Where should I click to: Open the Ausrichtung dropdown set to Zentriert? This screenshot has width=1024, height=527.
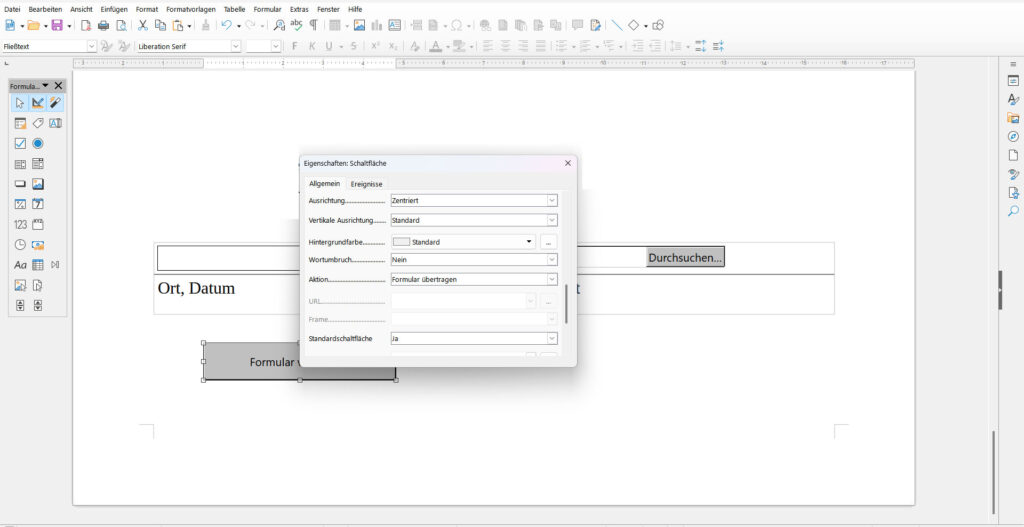551,200
